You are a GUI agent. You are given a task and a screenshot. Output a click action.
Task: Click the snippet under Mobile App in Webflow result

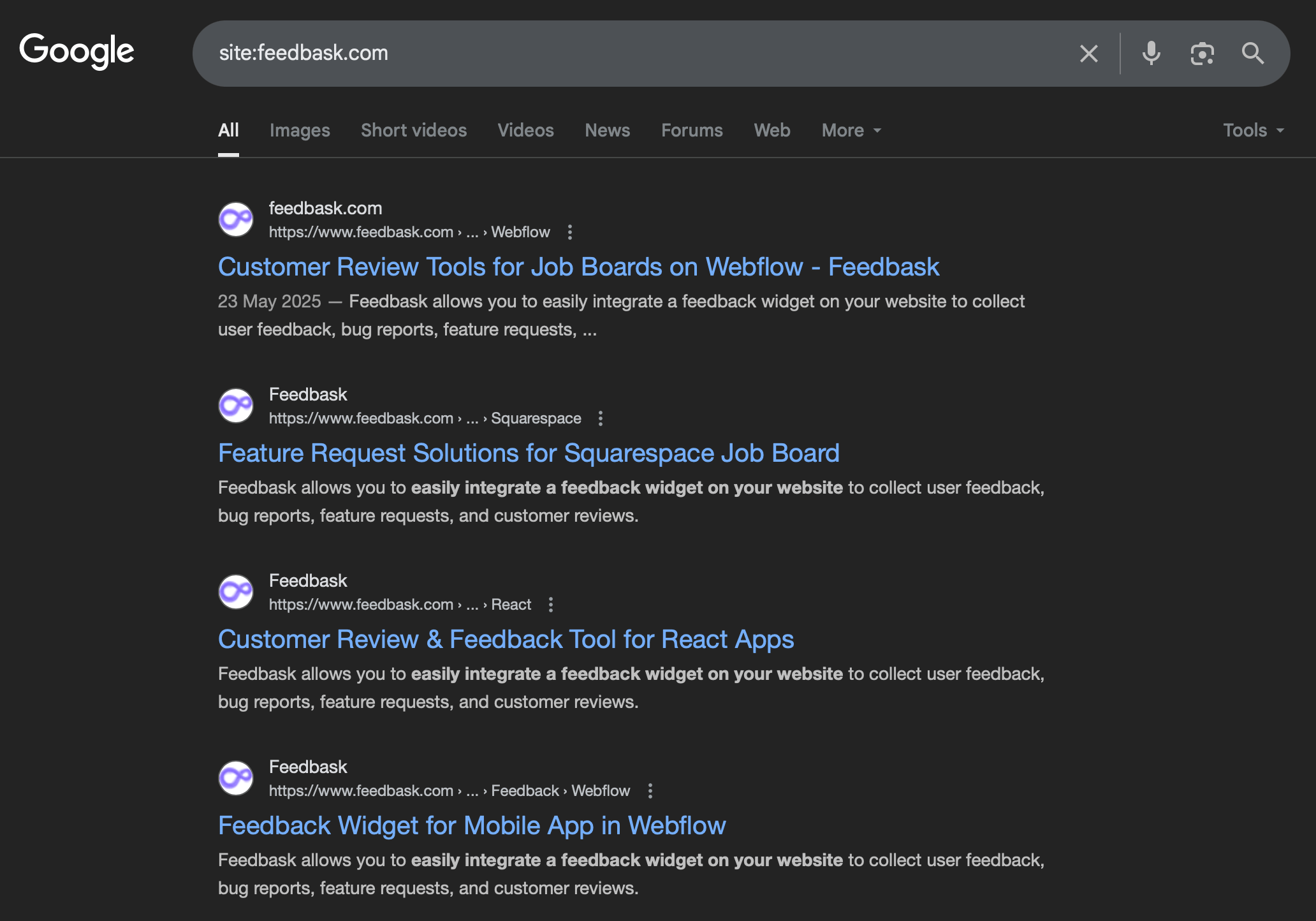631,874
